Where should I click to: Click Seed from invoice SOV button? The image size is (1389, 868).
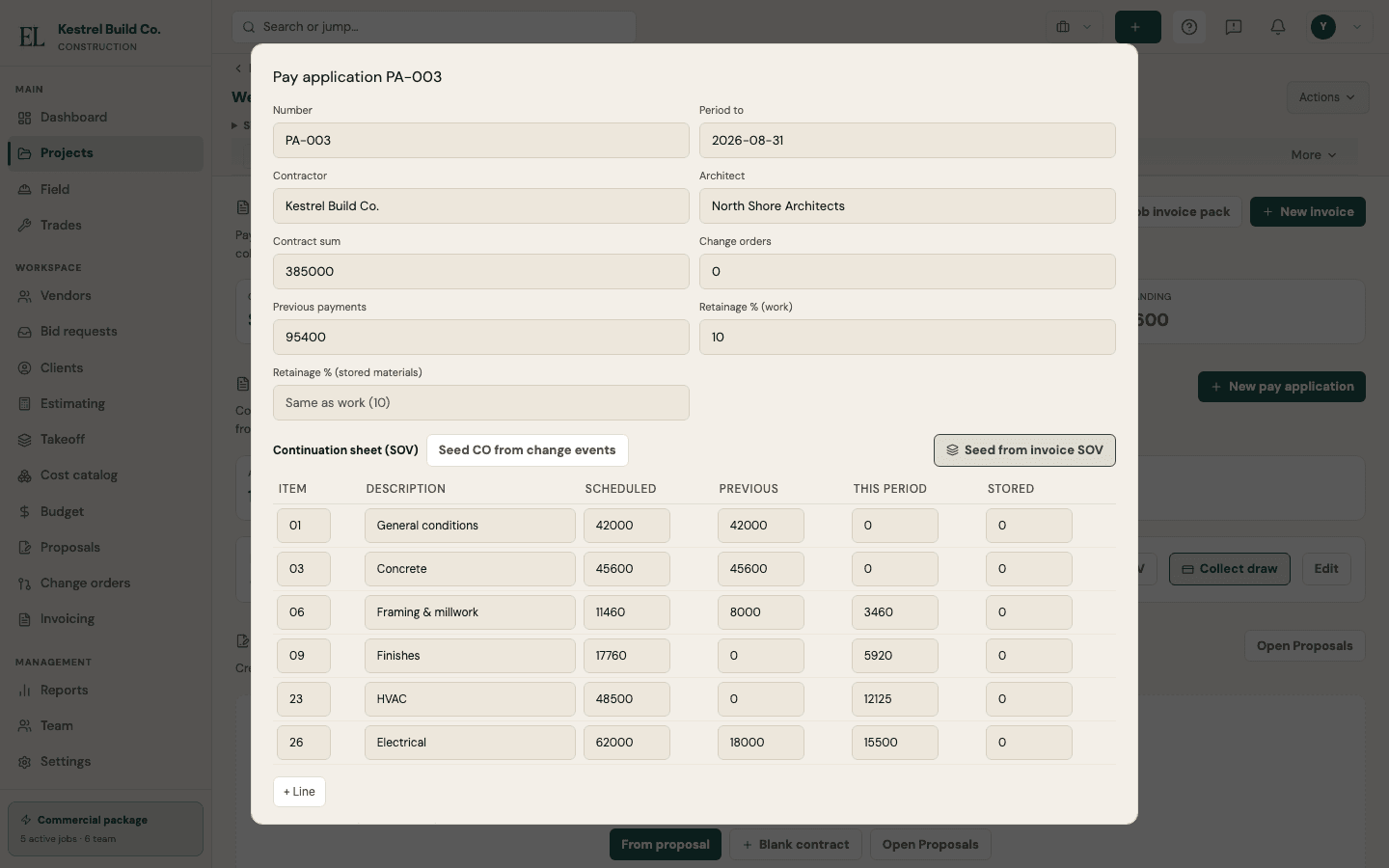coord(1024,450)
